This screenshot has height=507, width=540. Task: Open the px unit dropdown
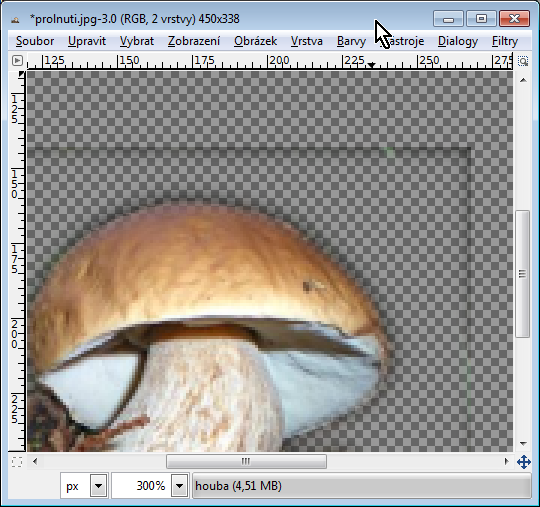(x=98, y=486)
